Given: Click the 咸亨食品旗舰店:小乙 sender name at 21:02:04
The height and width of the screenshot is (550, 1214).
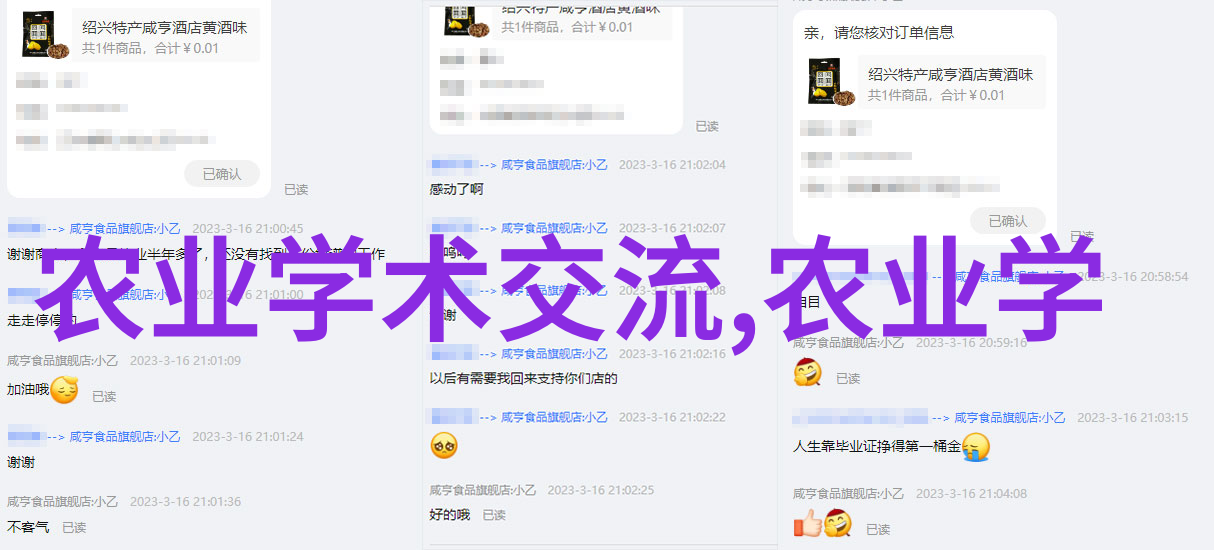Looking at the screenshot, I should (554, 165).
